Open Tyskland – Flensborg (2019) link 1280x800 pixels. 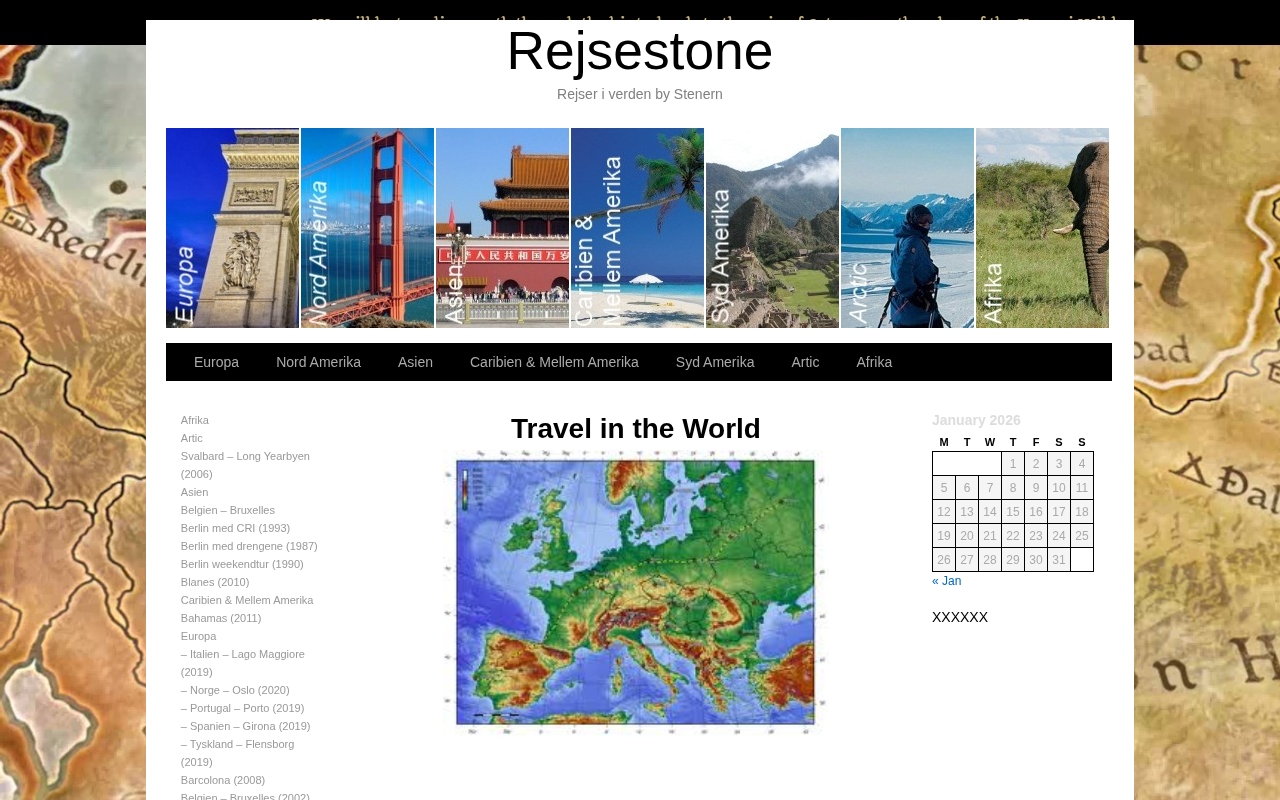(x=238, y=753)
